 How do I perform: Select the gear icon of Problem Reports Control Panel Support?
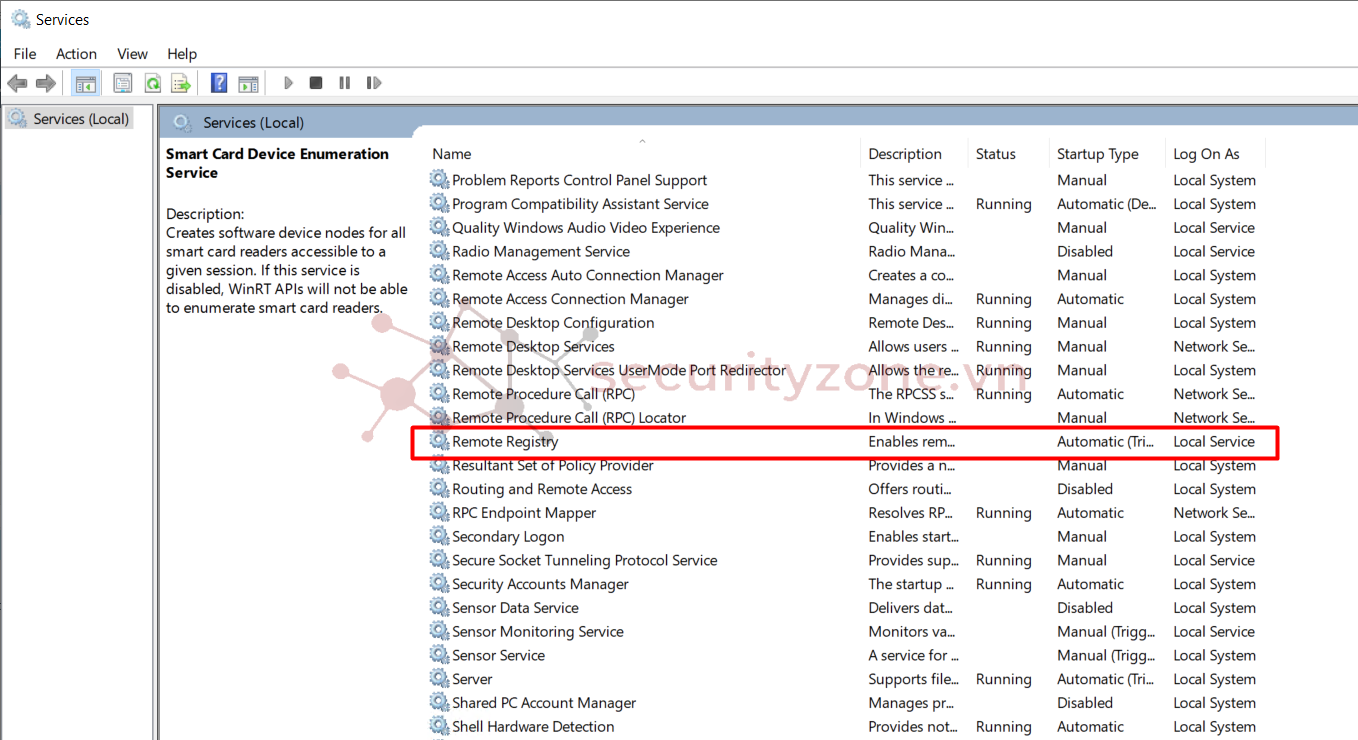pos(439,180)
